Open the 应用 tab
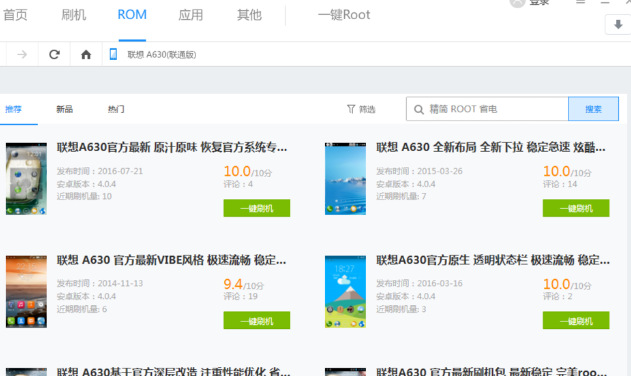This screenshot has width=631, height=376. point(191,15)
